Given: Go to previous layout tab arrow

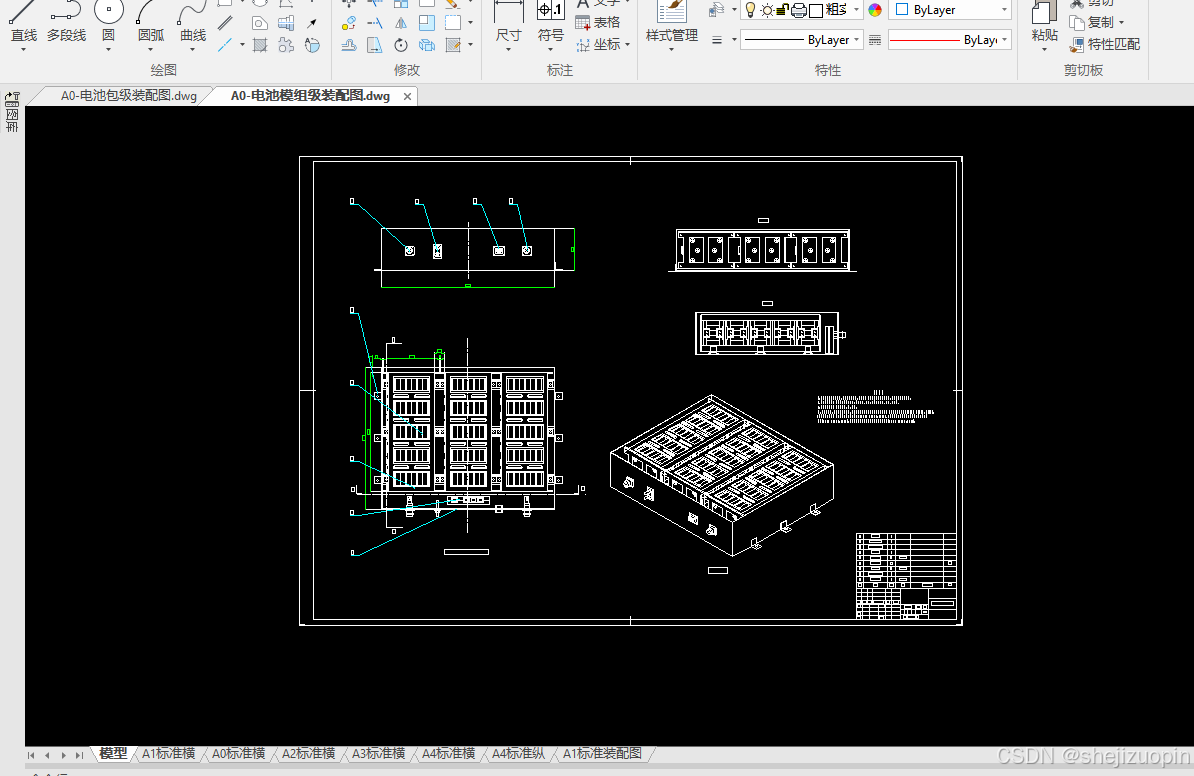Looking at the screenshot, I should coord(47,755).
